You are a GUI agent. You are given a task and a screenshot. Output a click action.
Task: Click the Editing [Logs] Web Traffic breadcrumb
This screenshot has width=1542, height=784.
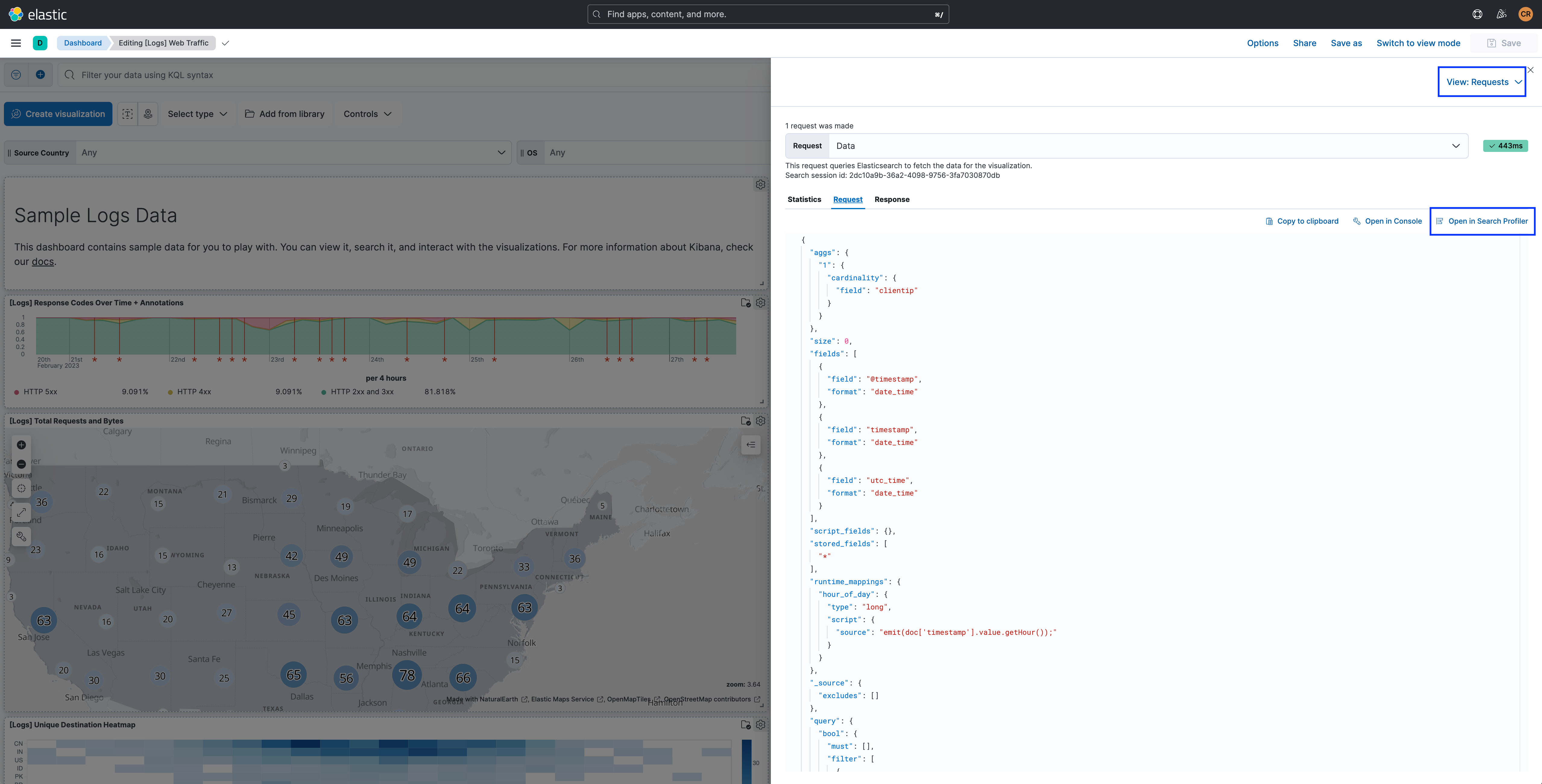[163, 43]
